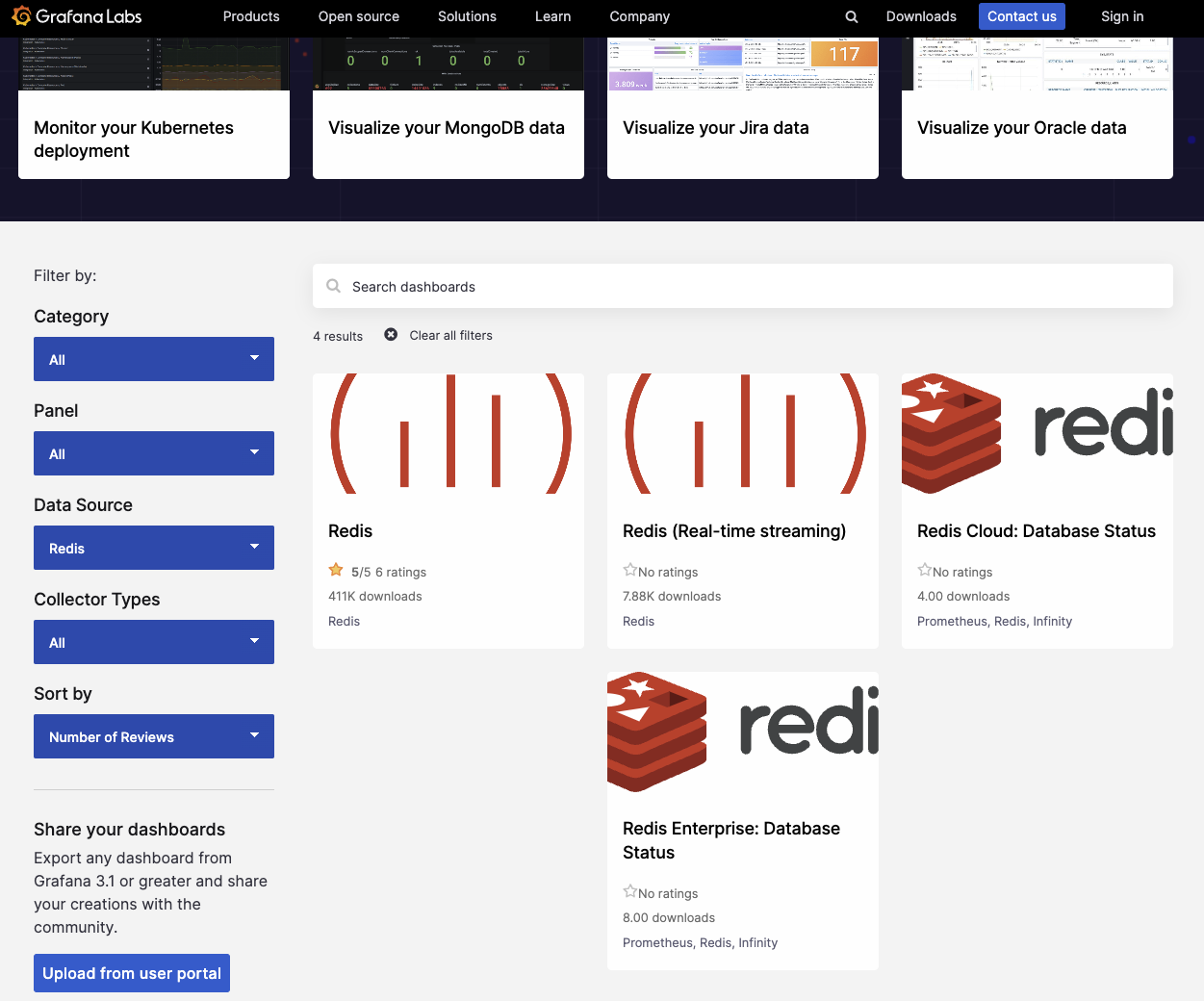
Task: Click Clear all filters
Action: pyautogui.click(x=450, y=335)
